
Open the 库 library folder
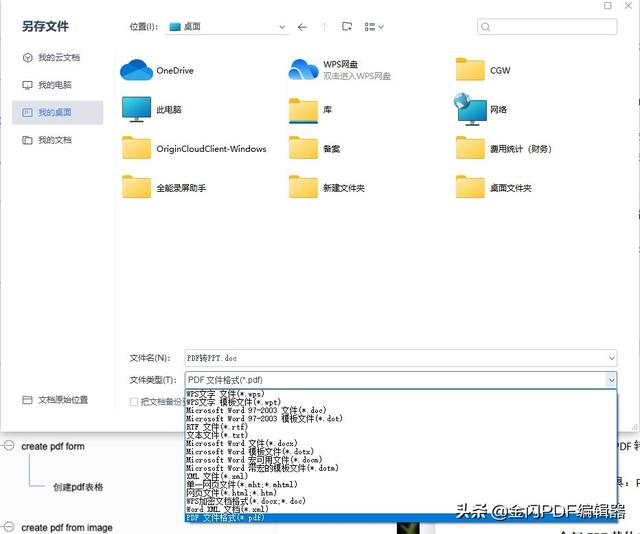(310, 110)
